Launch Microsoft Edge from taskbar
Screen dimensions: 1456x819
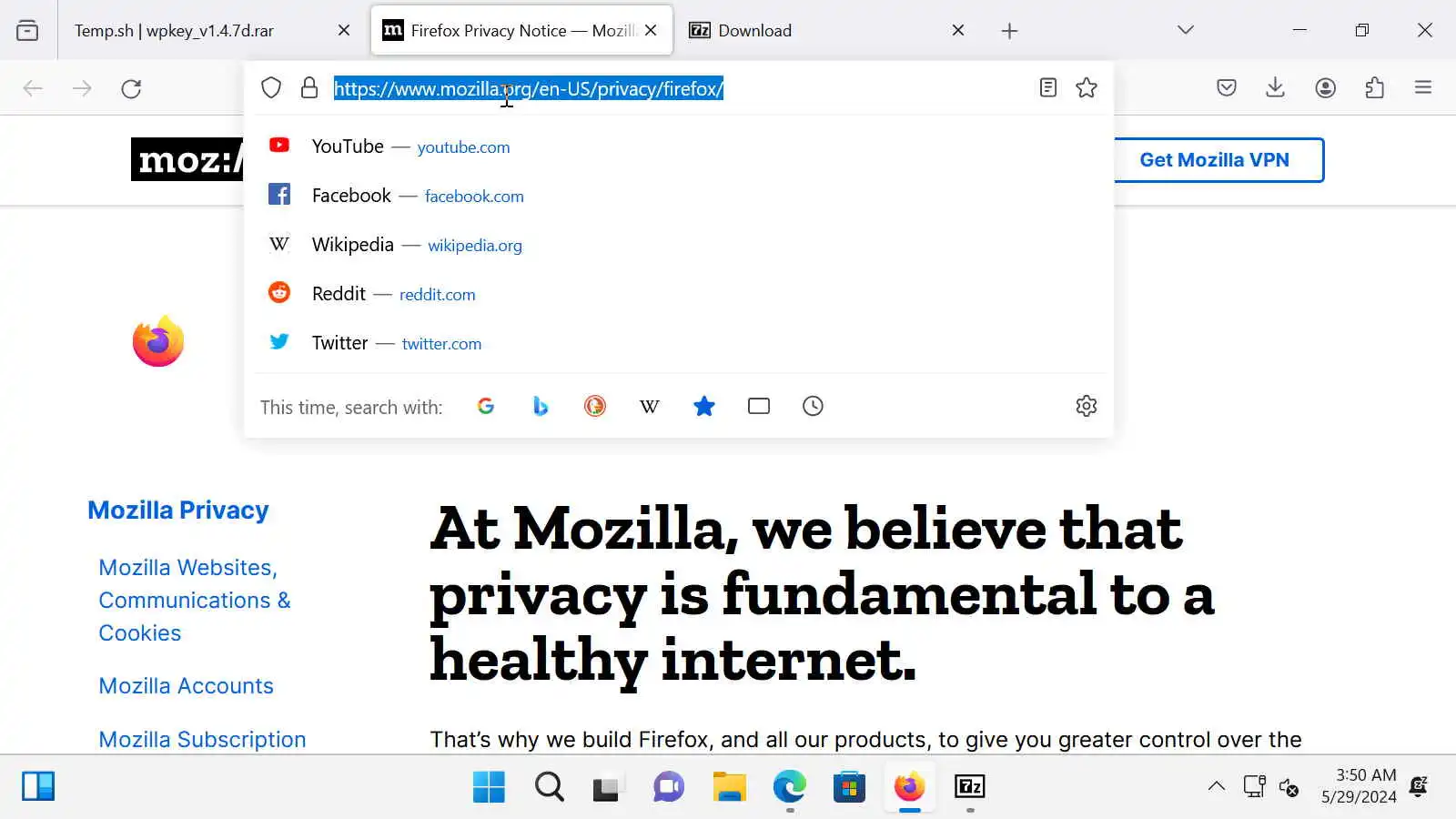(x=789, y=786)
